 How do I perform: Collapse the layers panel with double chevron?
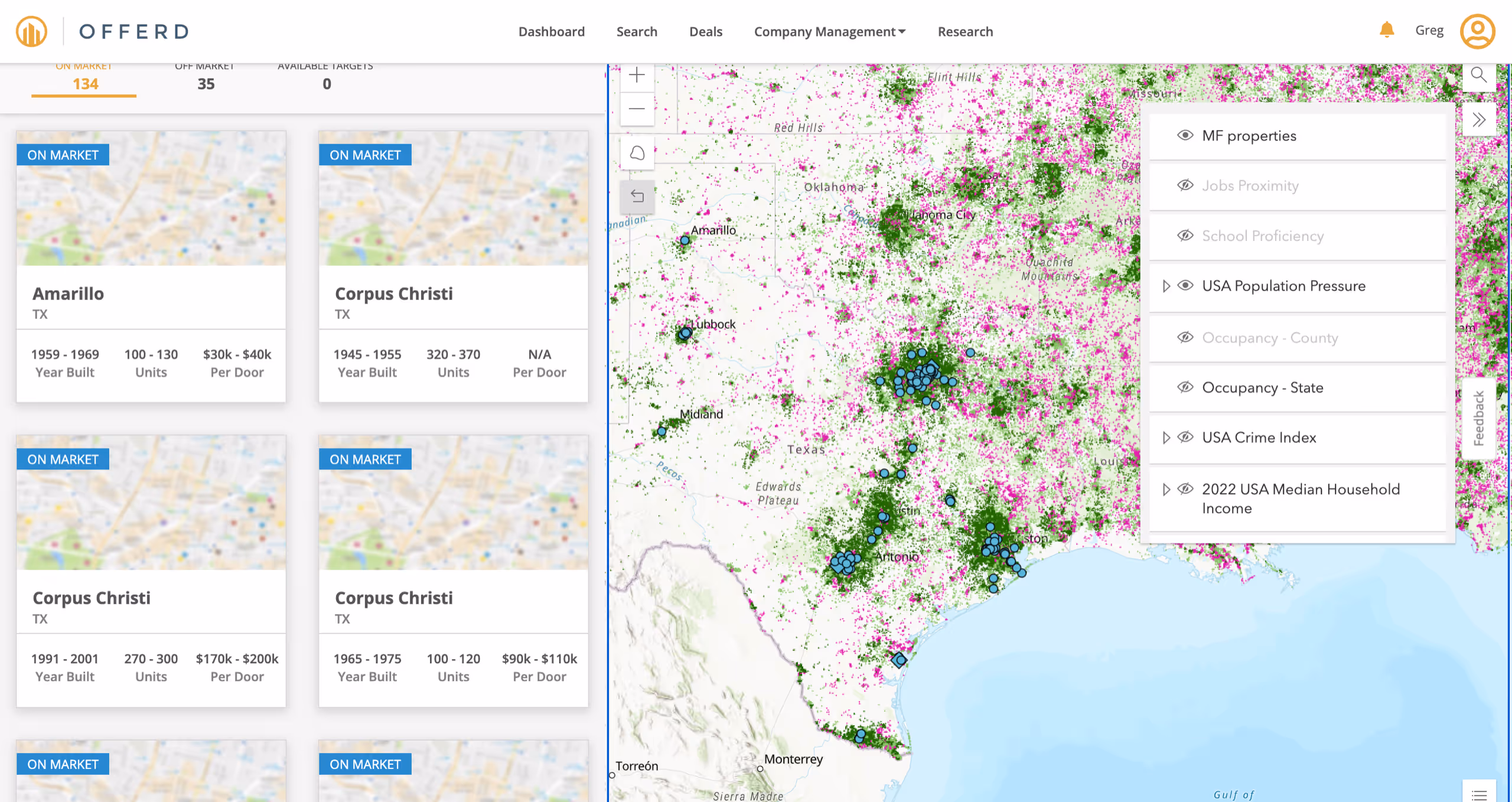(x=1478, y=120)
